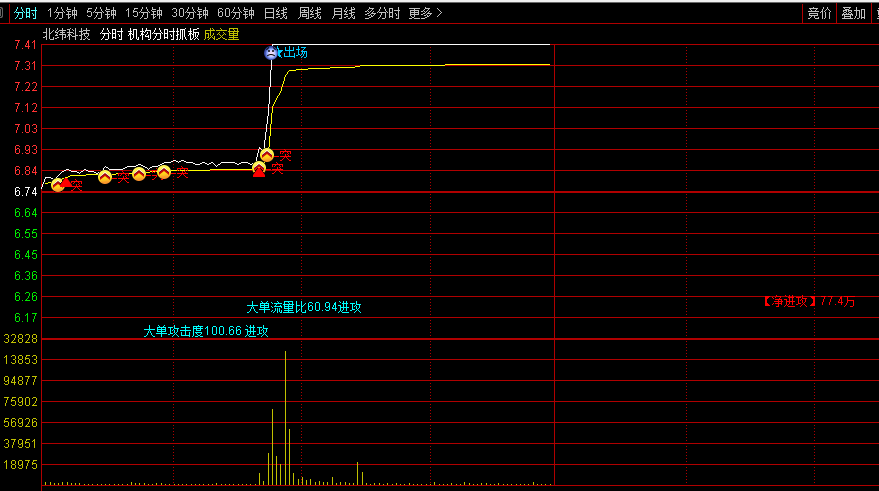Switch to 月线 monthly chart
Viewport: 879px width, 491px height.
coord(343,13)
